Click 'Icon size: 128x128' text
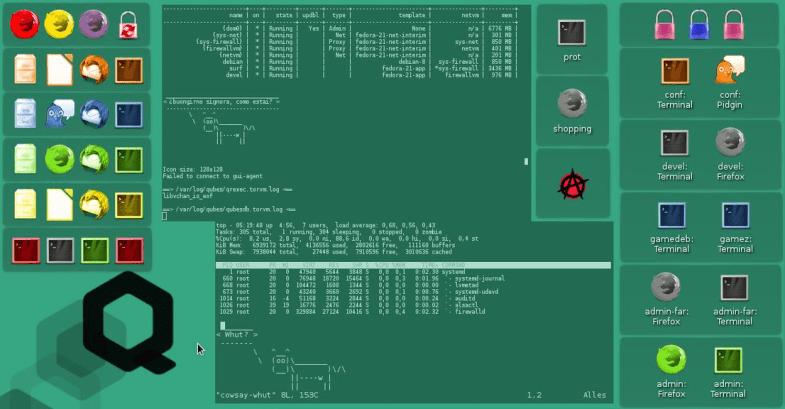This screenshot has height=409, width=785. 193,170
